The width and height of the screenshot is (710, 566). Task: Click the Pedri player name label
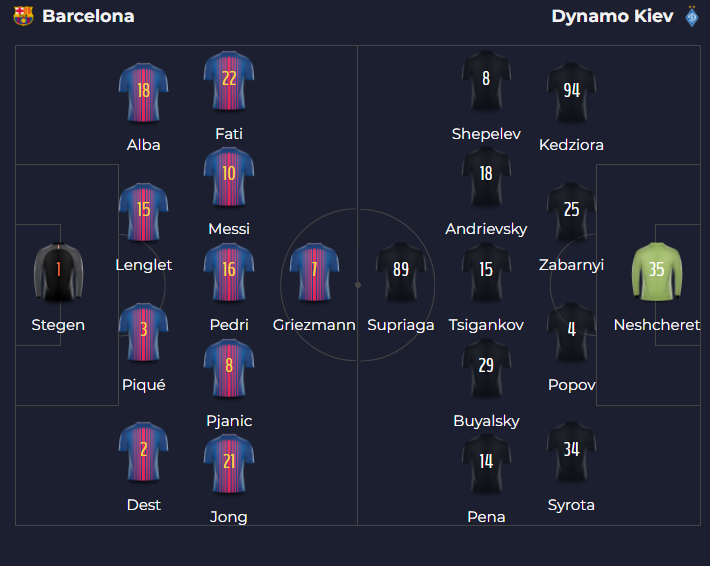coord(229,325)
